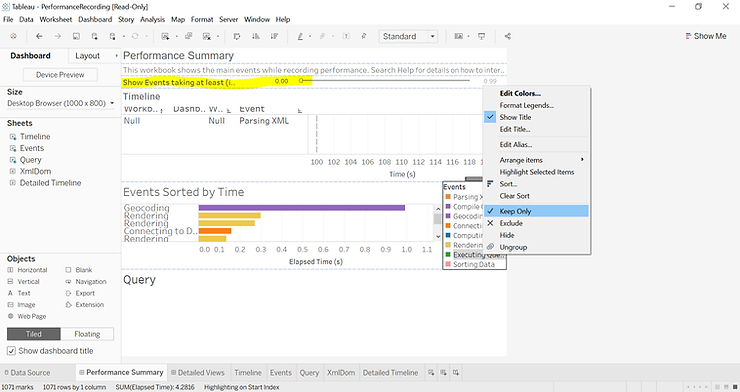Click the event duration slider handle
This screenshot has height=392, width=740.
tap(301, 81)
